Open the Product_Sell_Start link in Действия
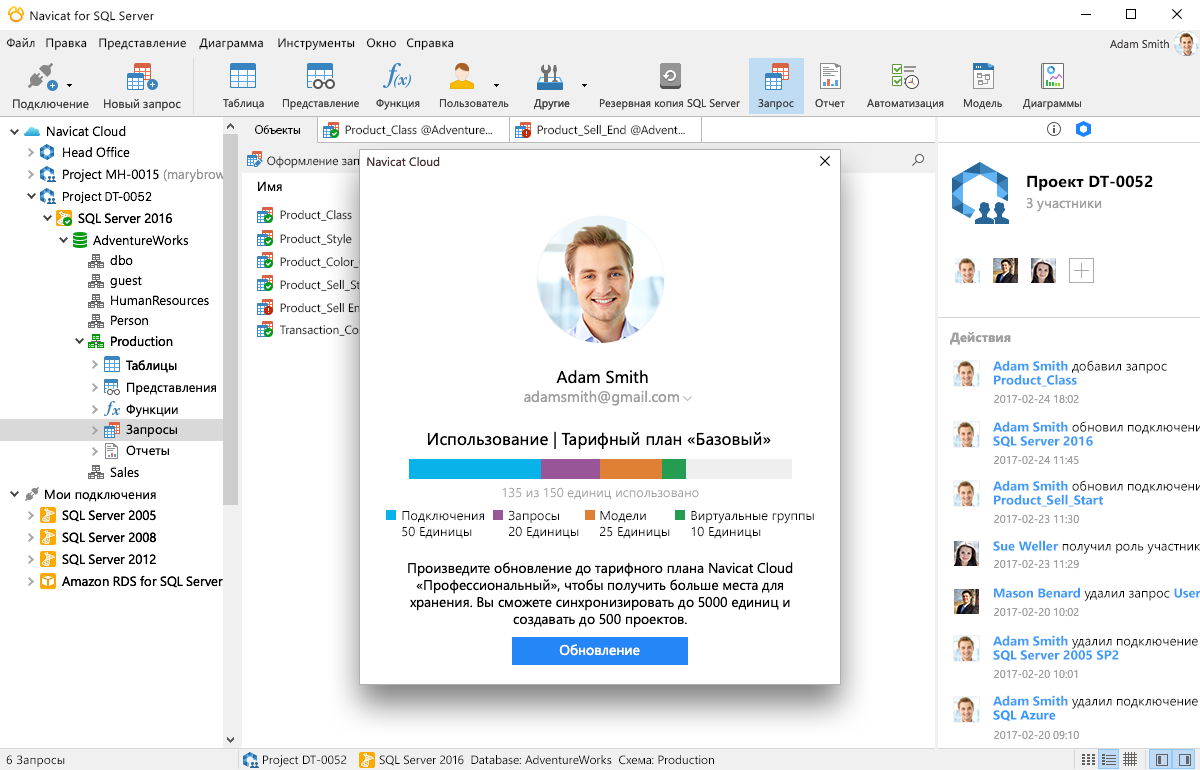Screen dimensions: 1200x770 coord(1048,500)
